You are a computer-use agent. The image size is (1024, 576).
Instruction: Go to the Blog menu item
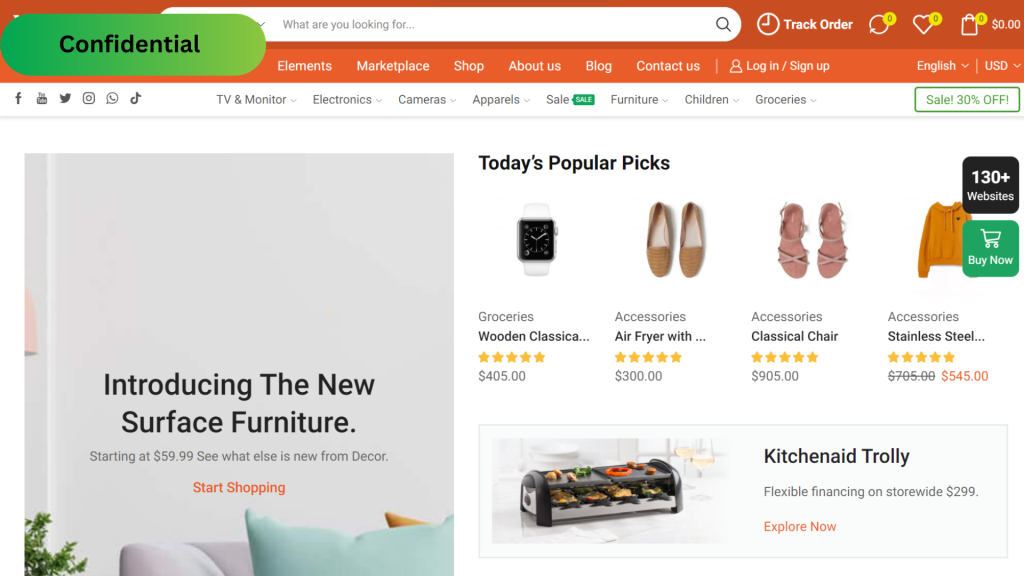coord(599,66)
